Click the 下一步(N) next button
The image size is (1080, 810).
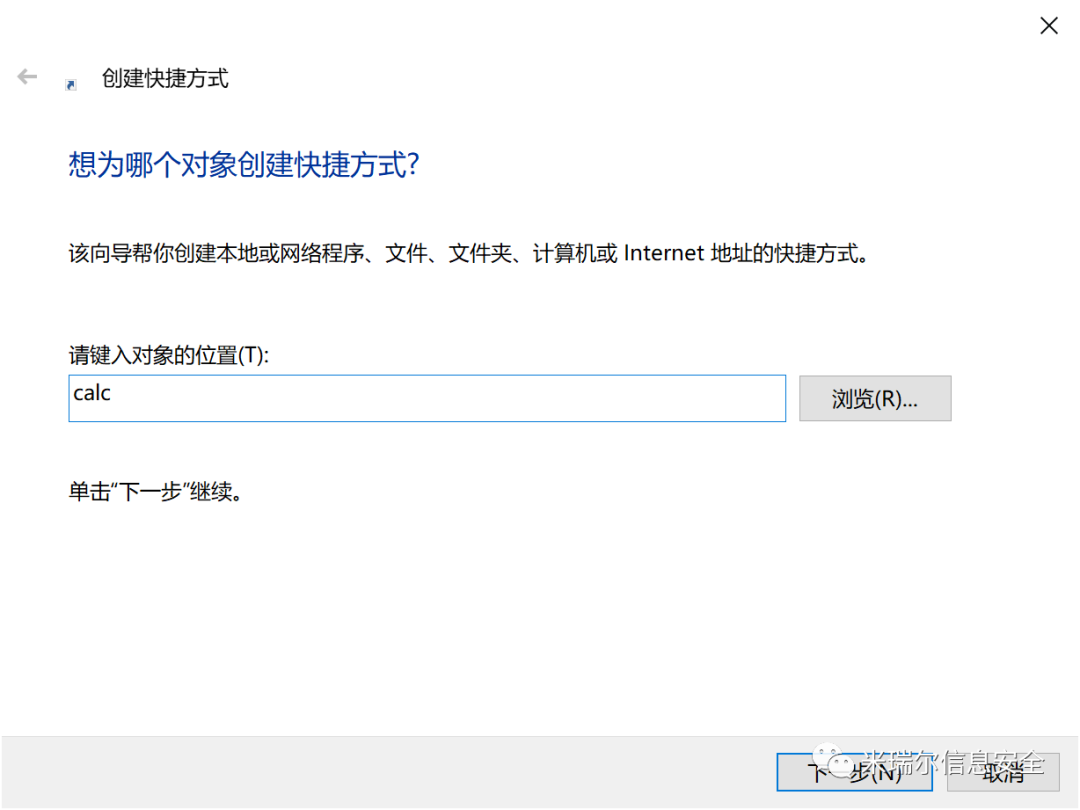coord(854,772)
